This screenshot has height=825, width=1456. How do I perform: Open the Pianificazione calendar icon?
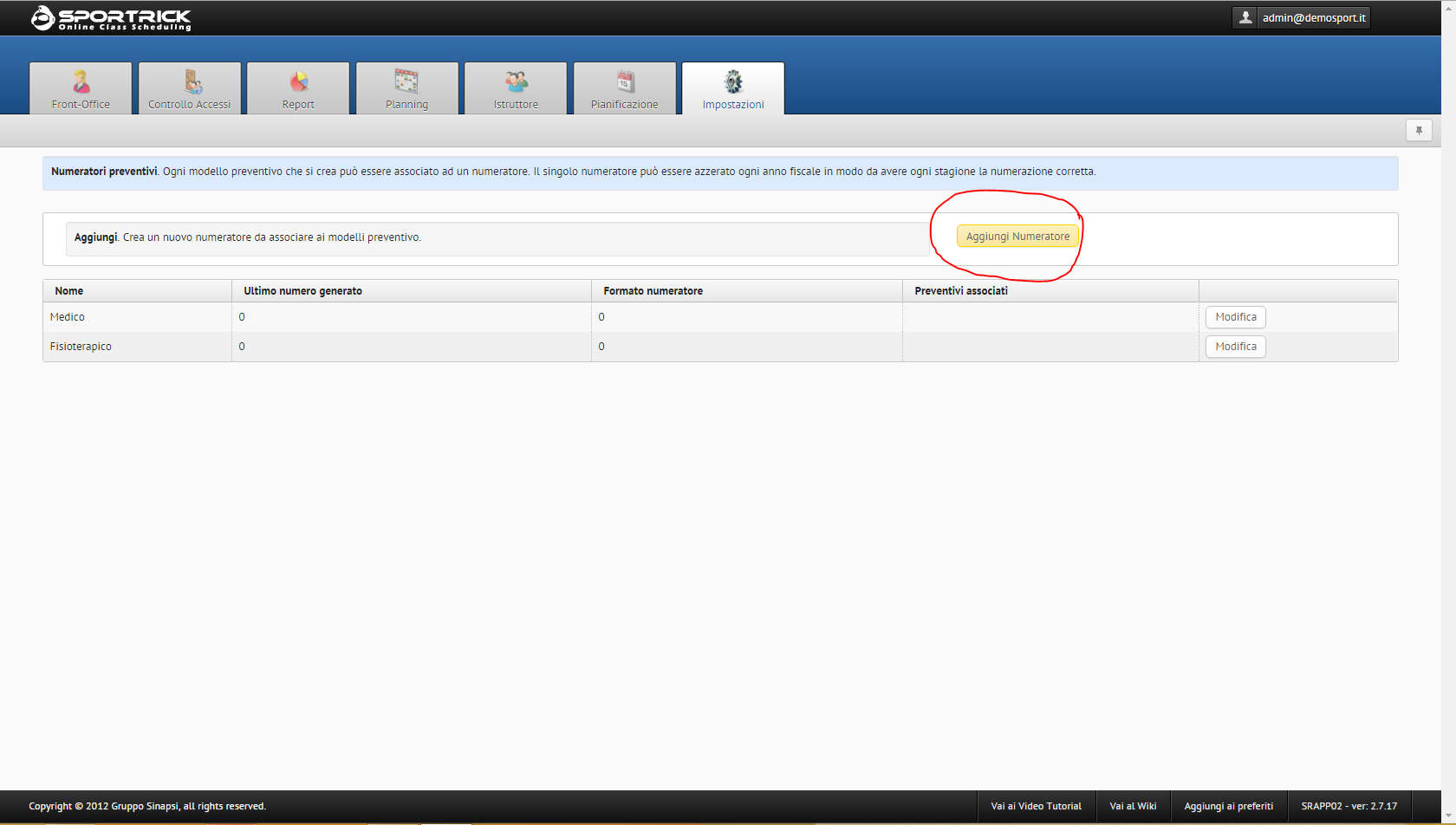625,81
